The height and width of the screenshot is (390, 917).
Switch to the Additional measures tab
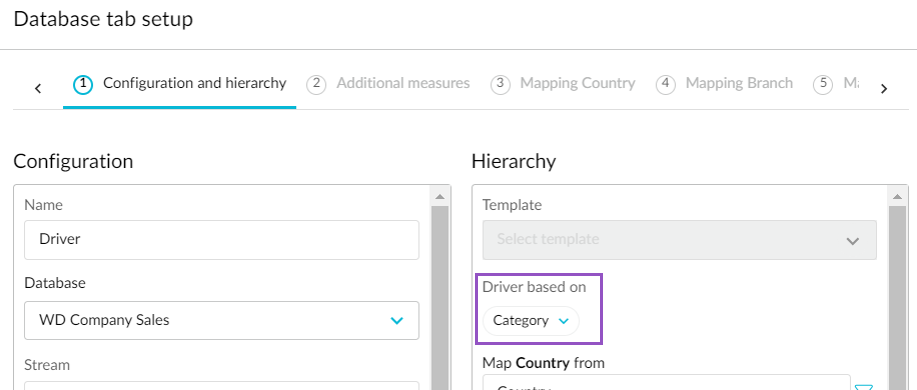[388, 84]
